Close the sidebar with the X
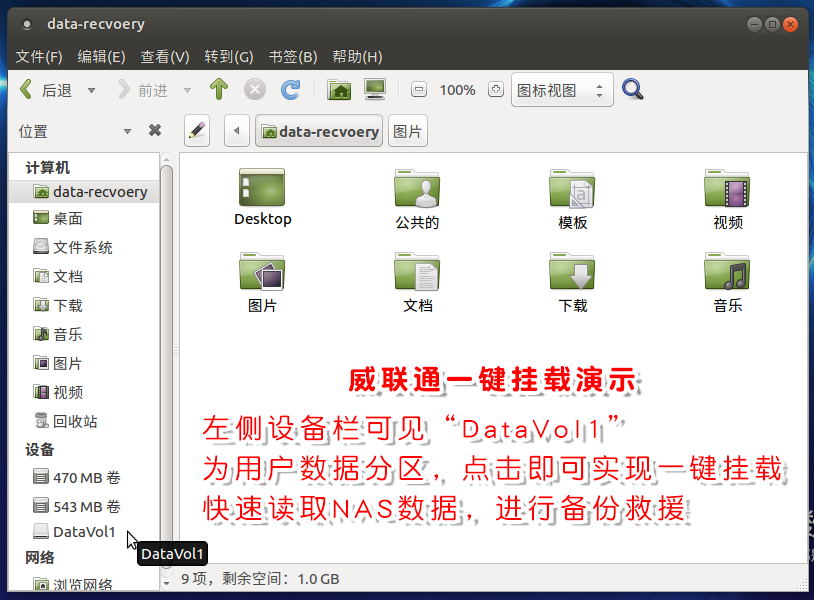Viewport: 814px width, 600px height. (x=155, y=130)
